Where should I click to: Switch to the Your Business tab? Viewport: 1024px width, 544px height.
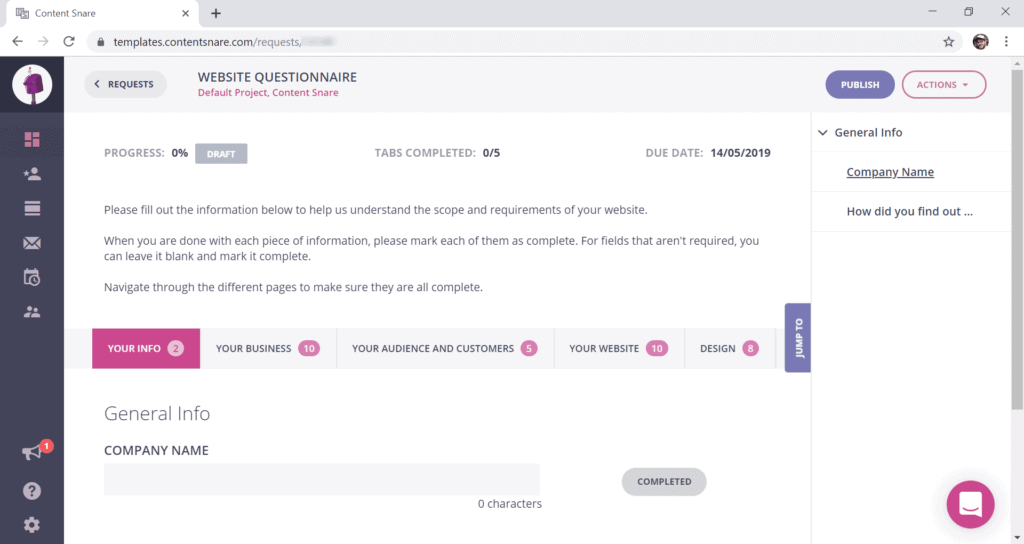pyautogui.click(x=268, y=348)
